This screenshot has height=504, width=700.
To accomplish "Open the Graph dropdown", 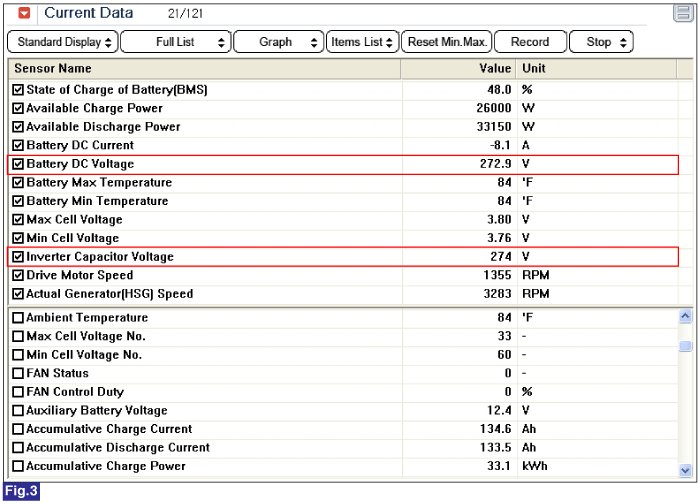I will (279, 42).
